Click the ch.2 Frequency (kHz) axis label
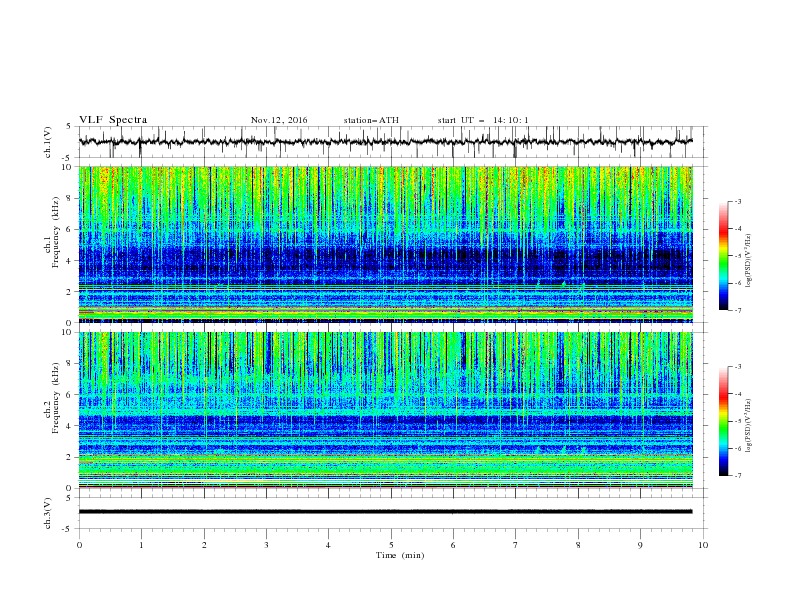792x612 pixels. click(x=51, y=398)
